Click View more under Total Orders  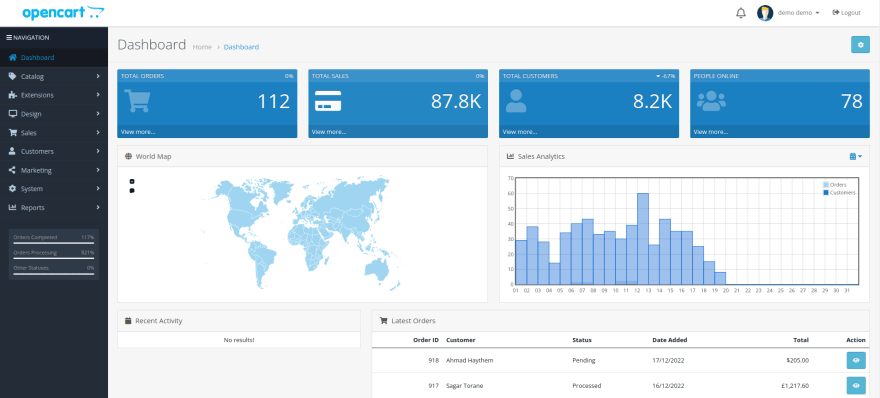138,132
